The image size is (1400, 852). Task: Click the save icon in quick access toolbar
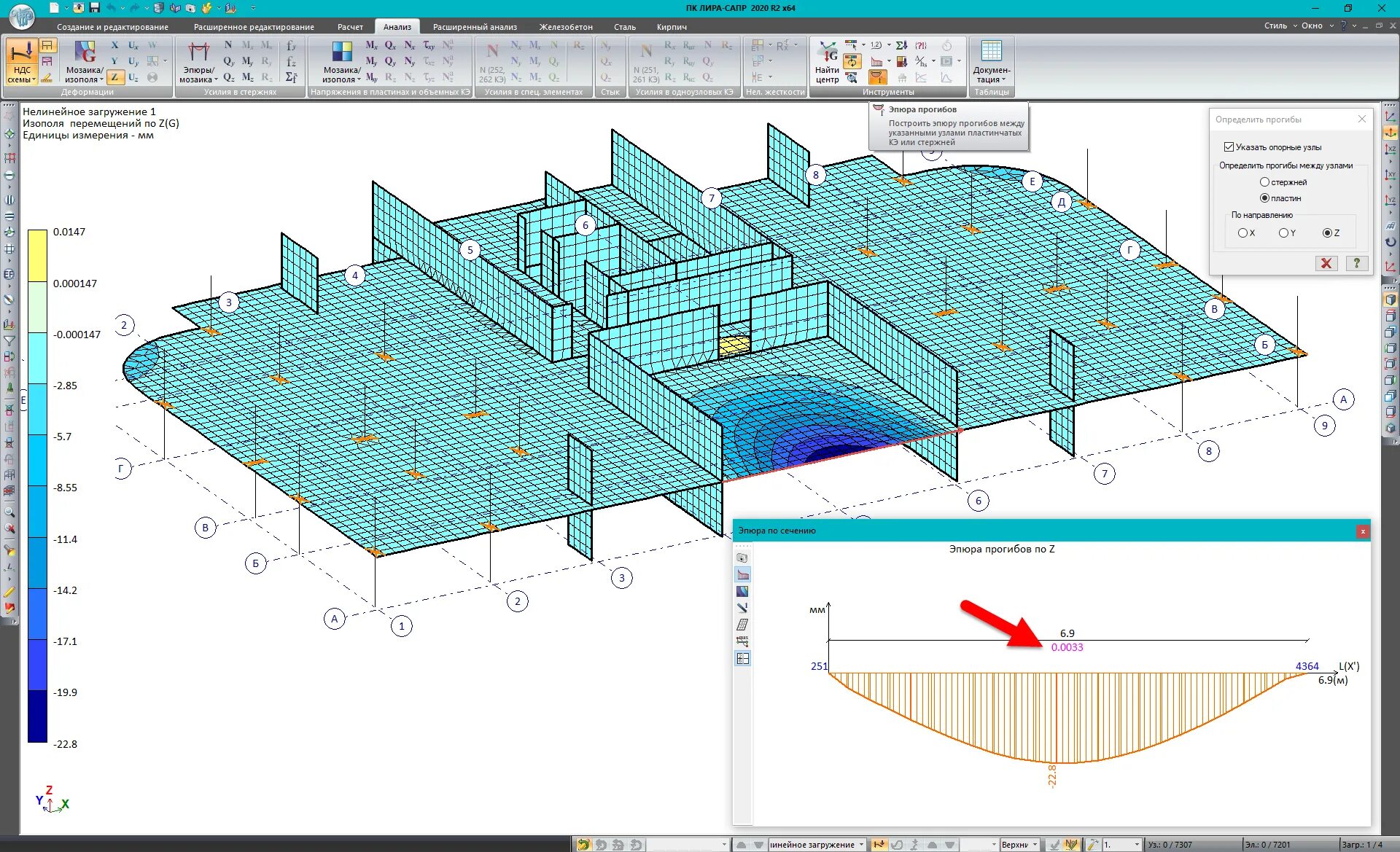[95, 8]
